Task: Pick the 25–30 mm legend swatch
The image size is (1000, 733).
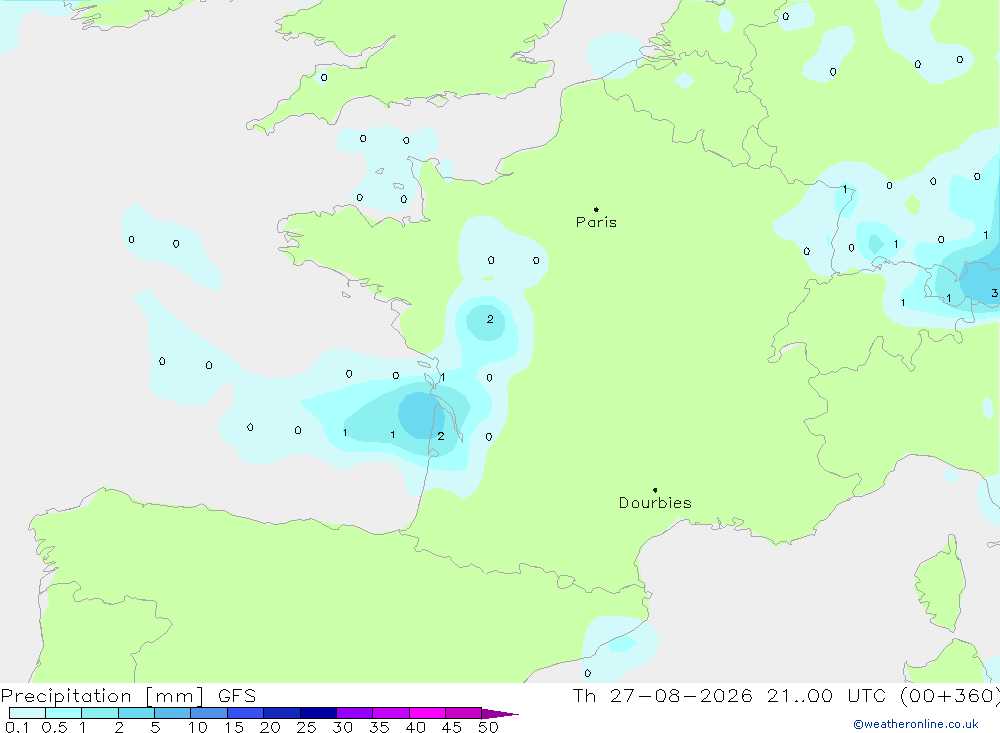Action: [318, 713]
